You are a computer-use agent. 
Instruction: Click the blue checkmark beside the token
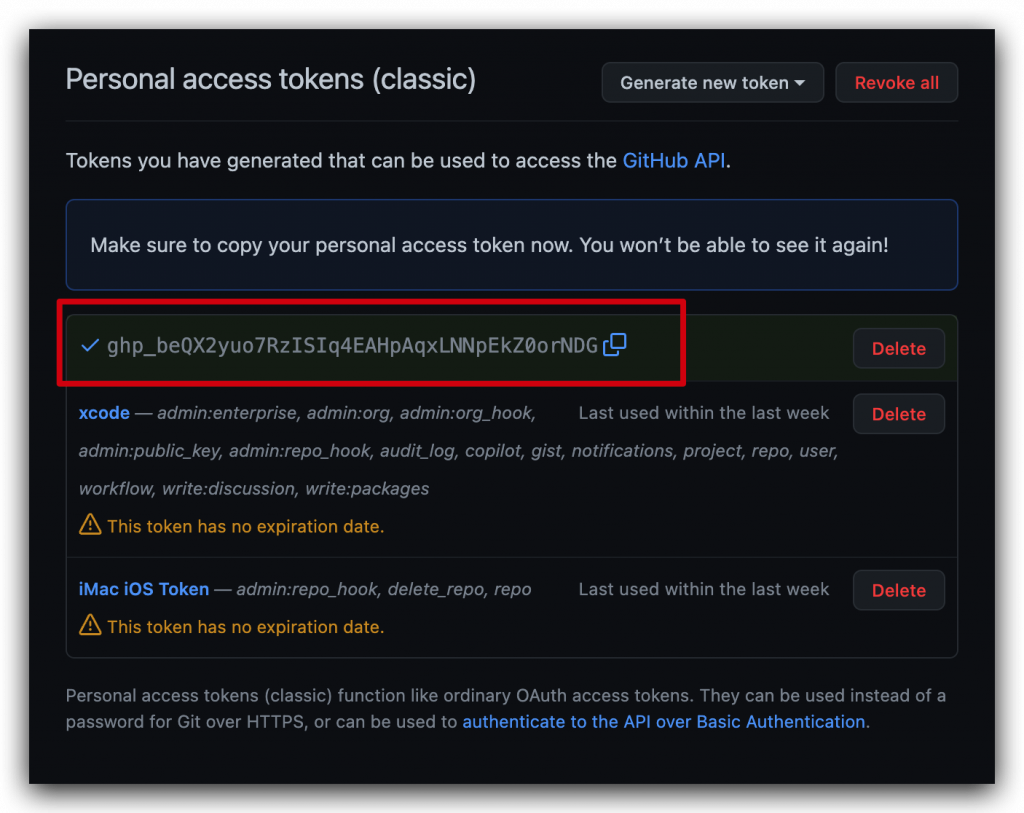[x=90, y=346]
